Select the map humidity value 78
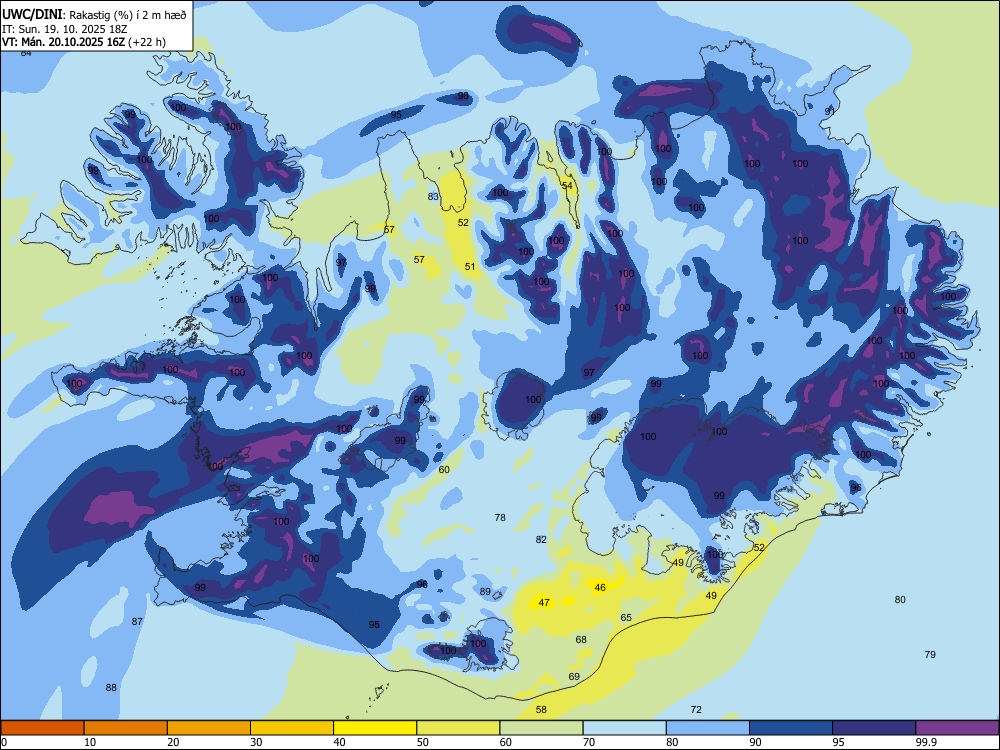 point(500,517)
